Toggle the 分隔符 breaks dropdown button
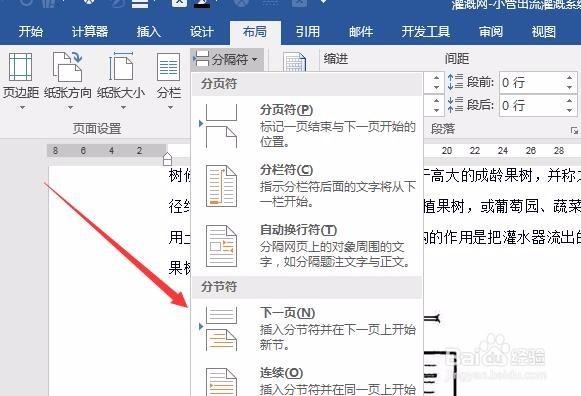The width and height of the screenshot is (581, 396). (x=227, y=59)
